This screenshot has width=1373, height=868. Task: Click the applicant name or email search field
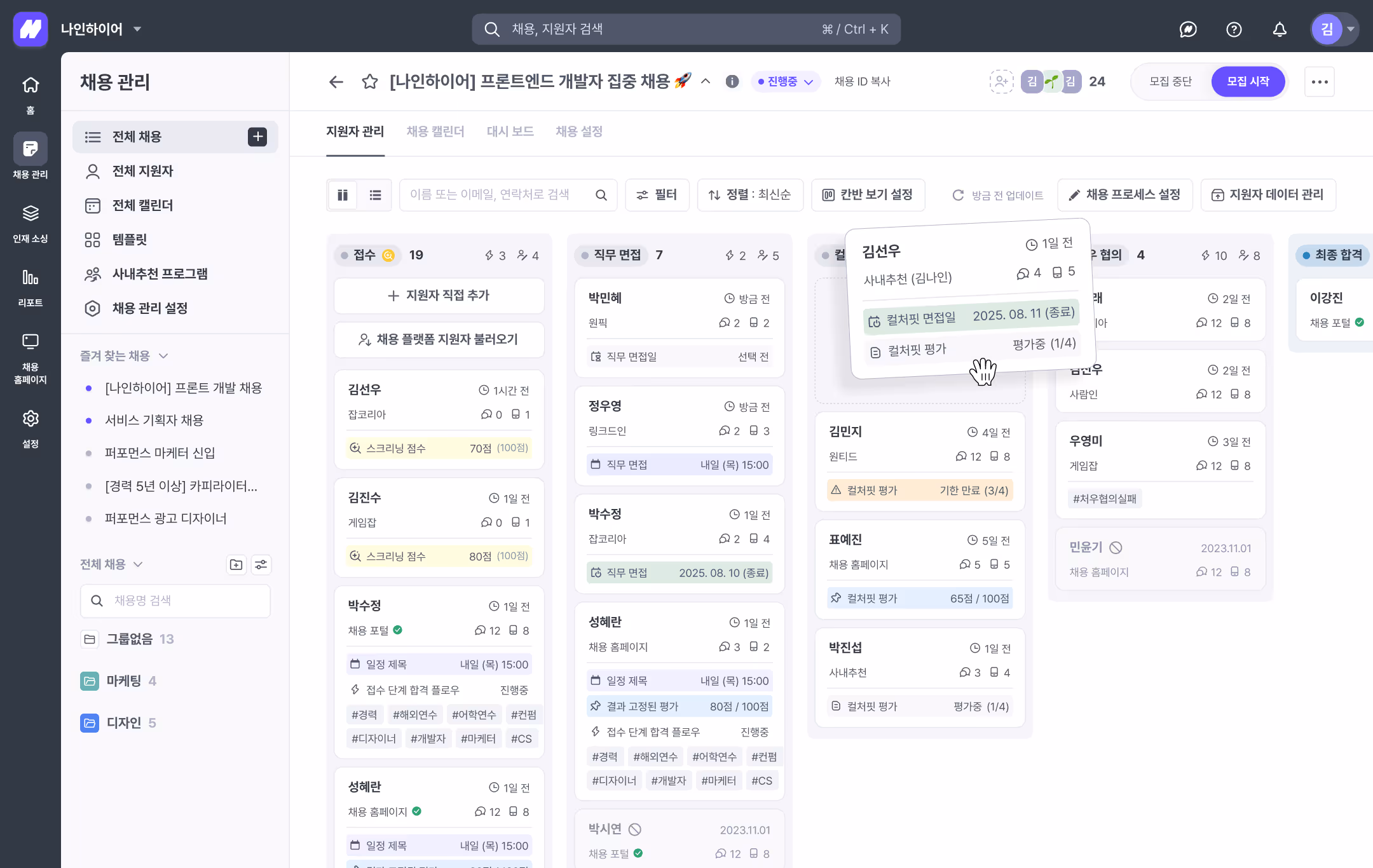(x=499, y=195)
